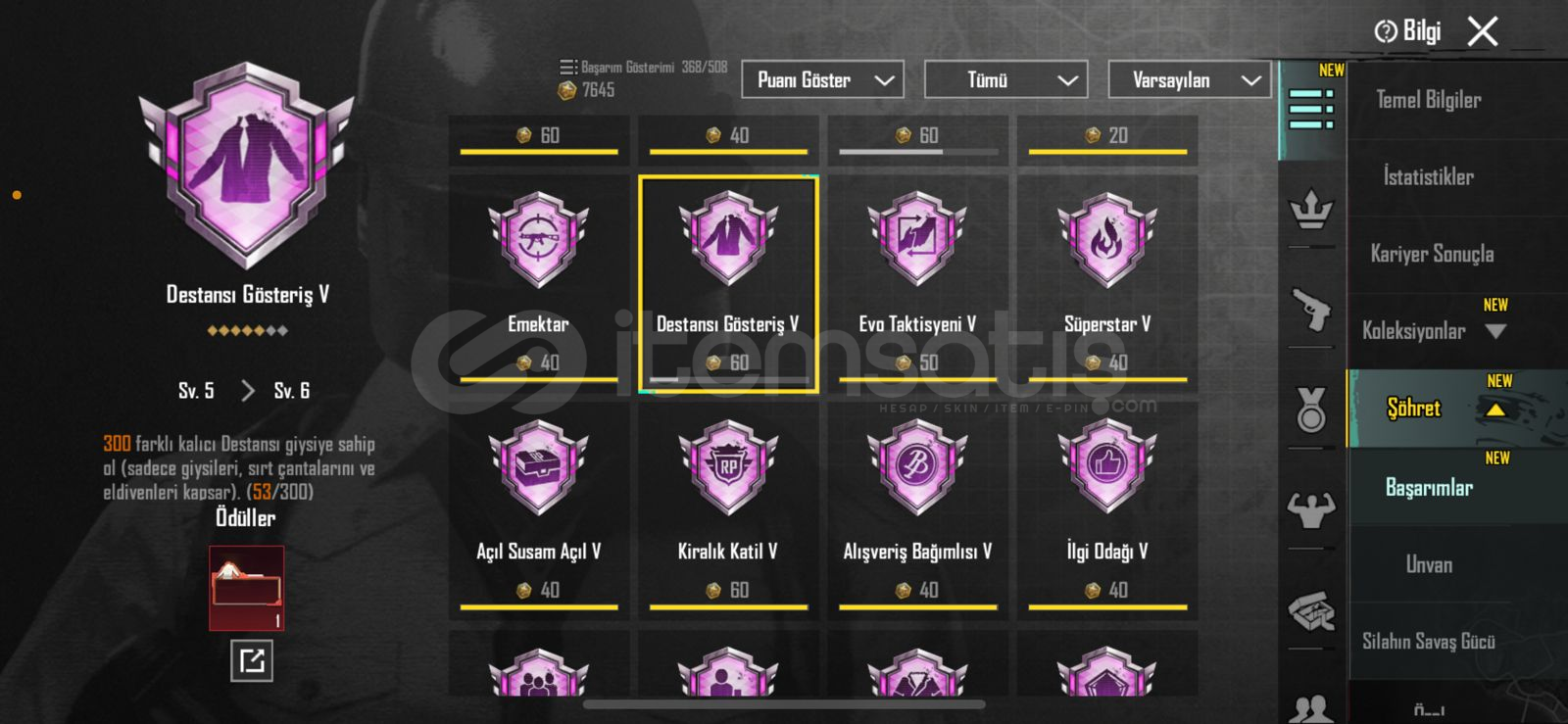Open the Süperstar V flame badge

tap(1106, 241)
